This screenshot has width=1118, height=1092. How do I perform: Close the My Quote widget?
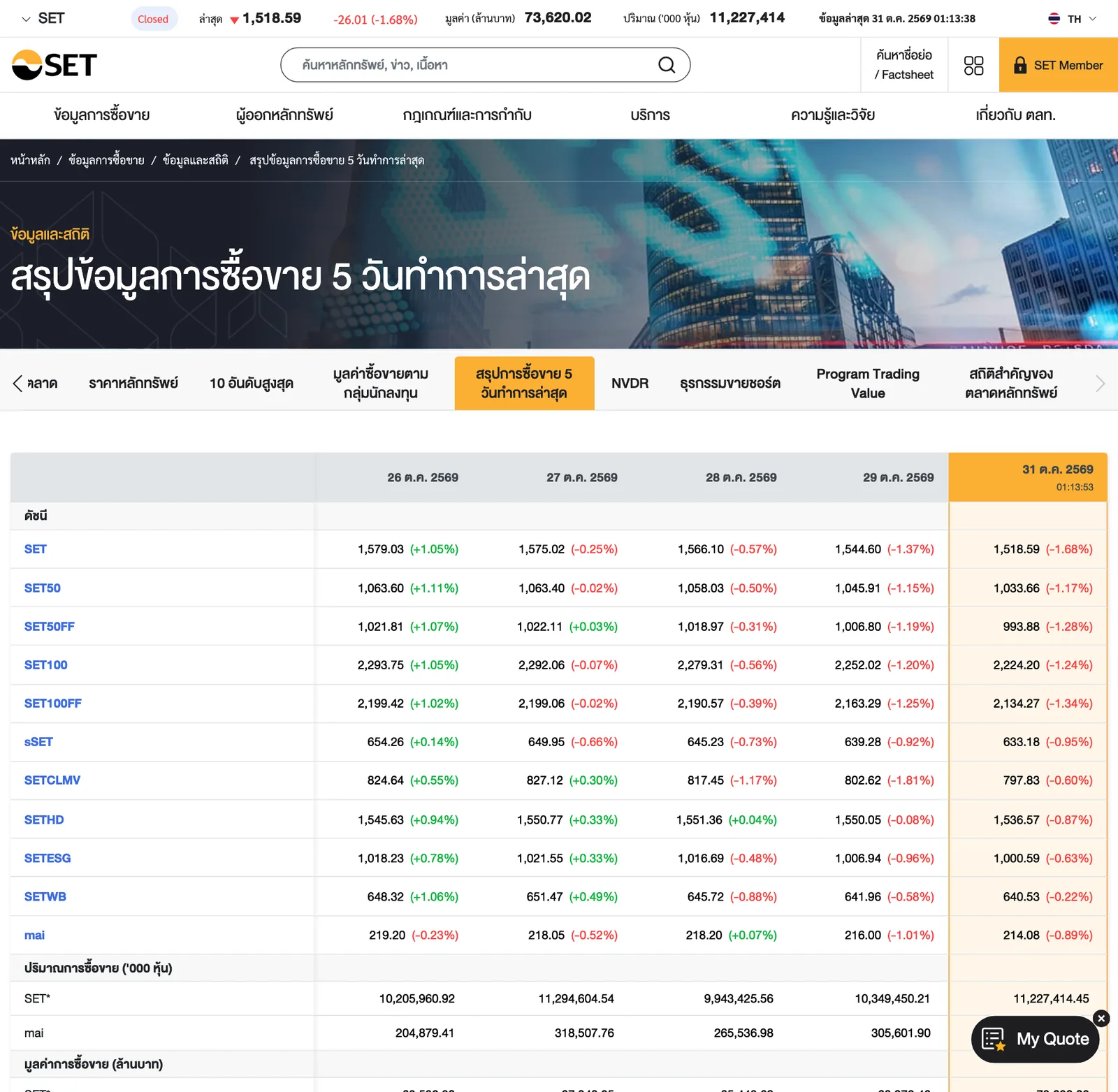1101,1018
